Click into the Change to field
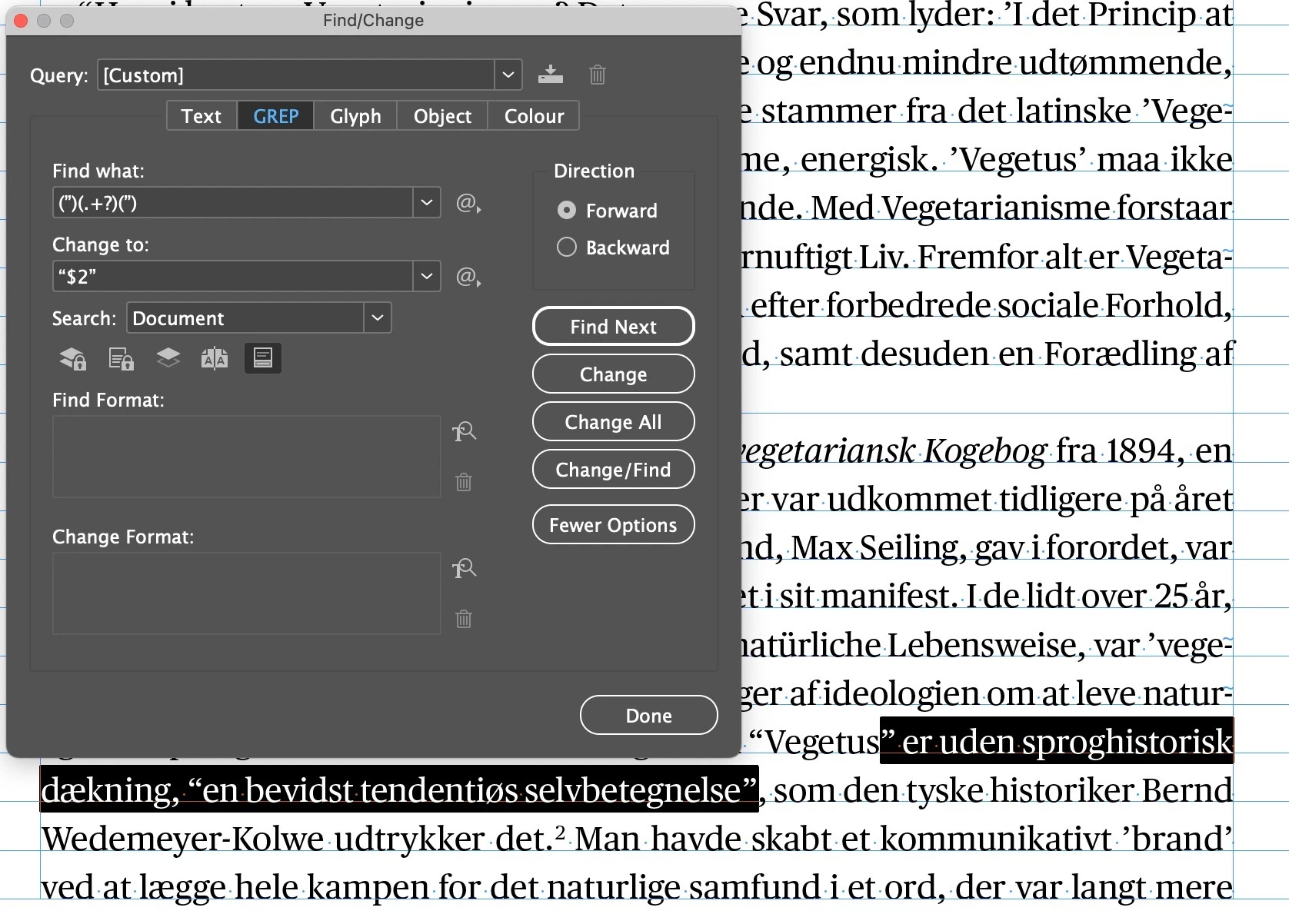The image size is (1289, 924). click(233, 277)
